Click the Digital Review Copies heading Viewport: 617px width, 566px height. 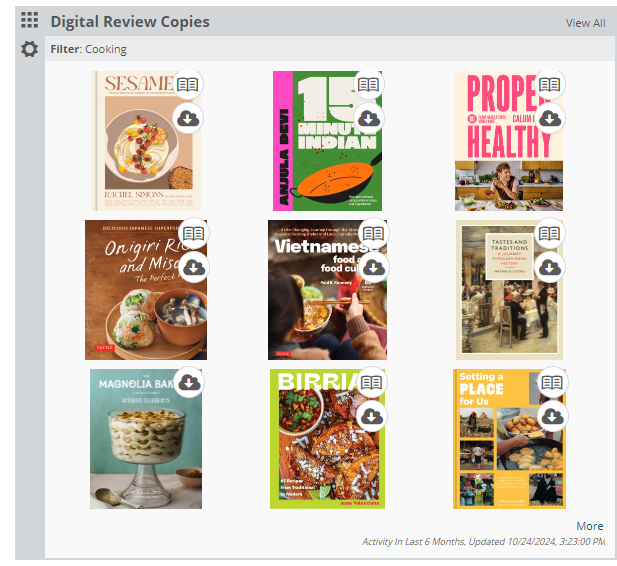[x=130, y=22]
